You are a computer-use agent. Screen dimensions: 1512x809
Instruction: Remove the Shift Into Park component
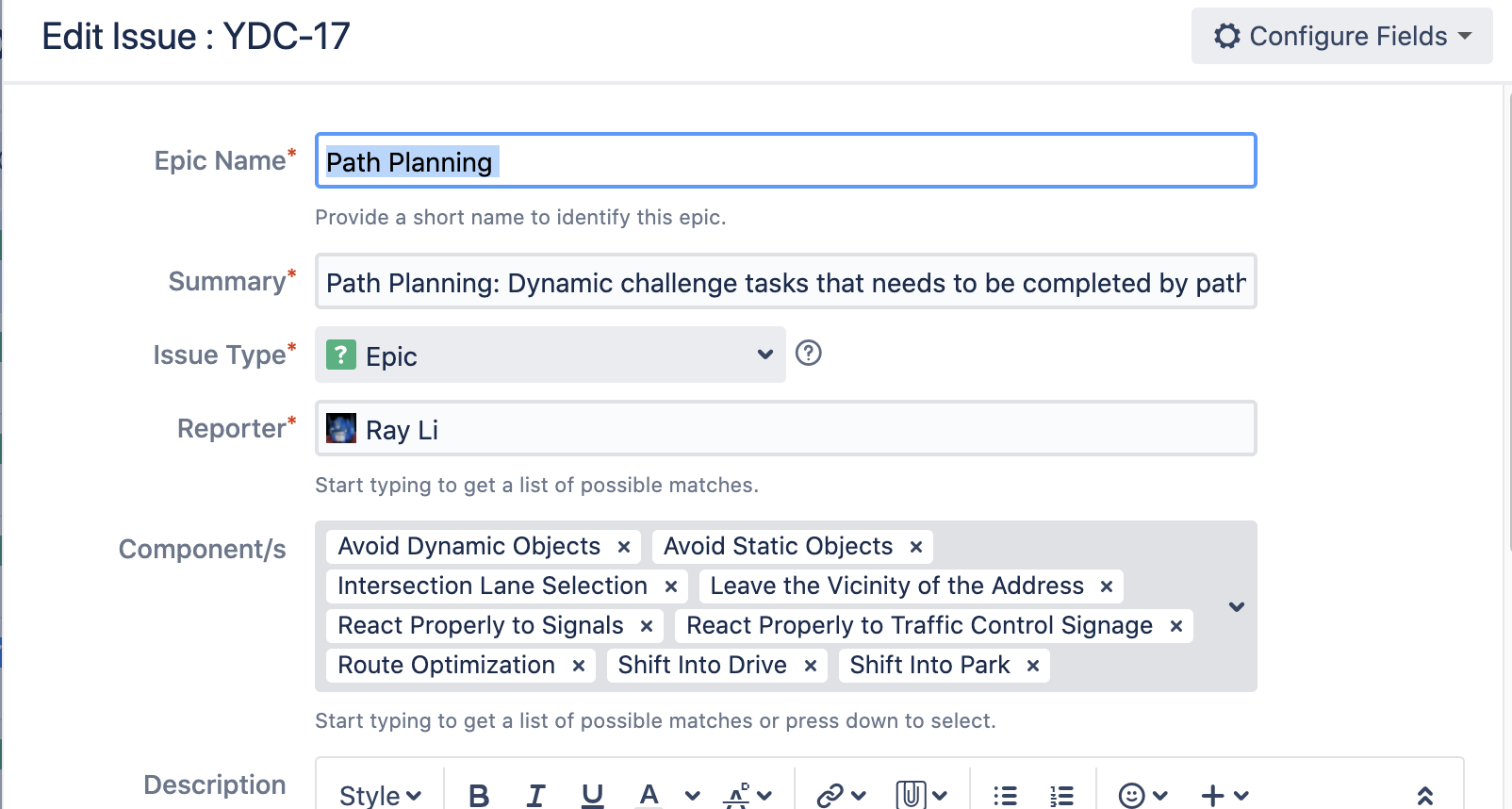pyautogui.click(x=1033, y=666)
